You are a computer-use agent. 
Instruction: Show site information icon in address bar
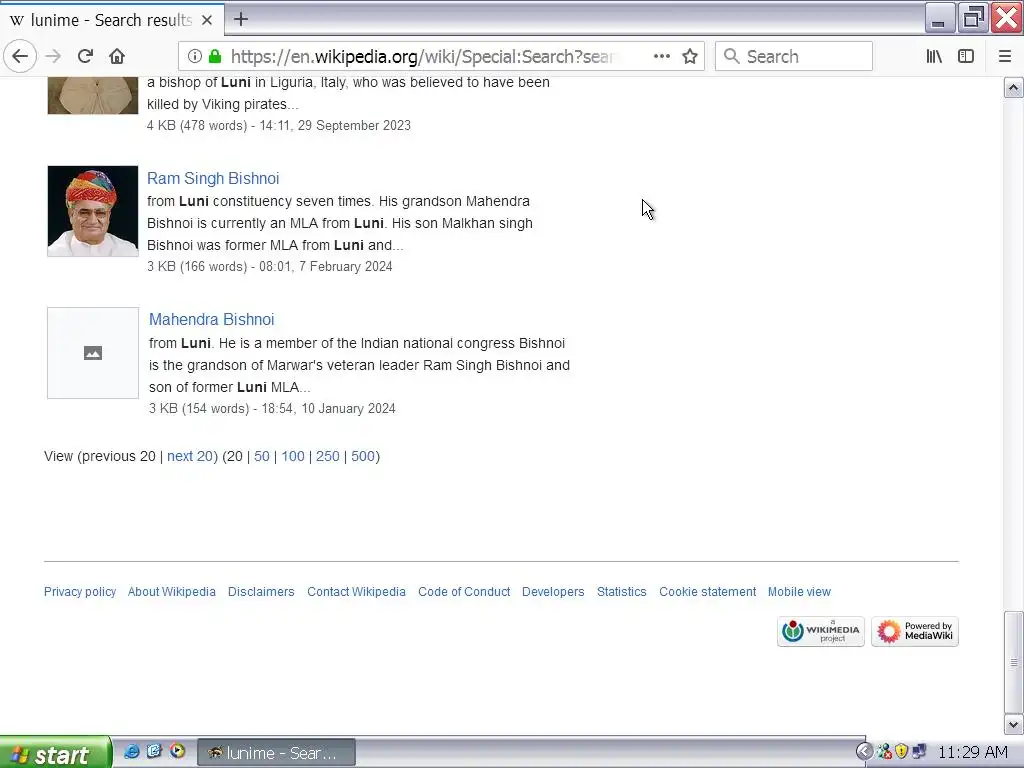pyautogui.click(x=194, y=56)
